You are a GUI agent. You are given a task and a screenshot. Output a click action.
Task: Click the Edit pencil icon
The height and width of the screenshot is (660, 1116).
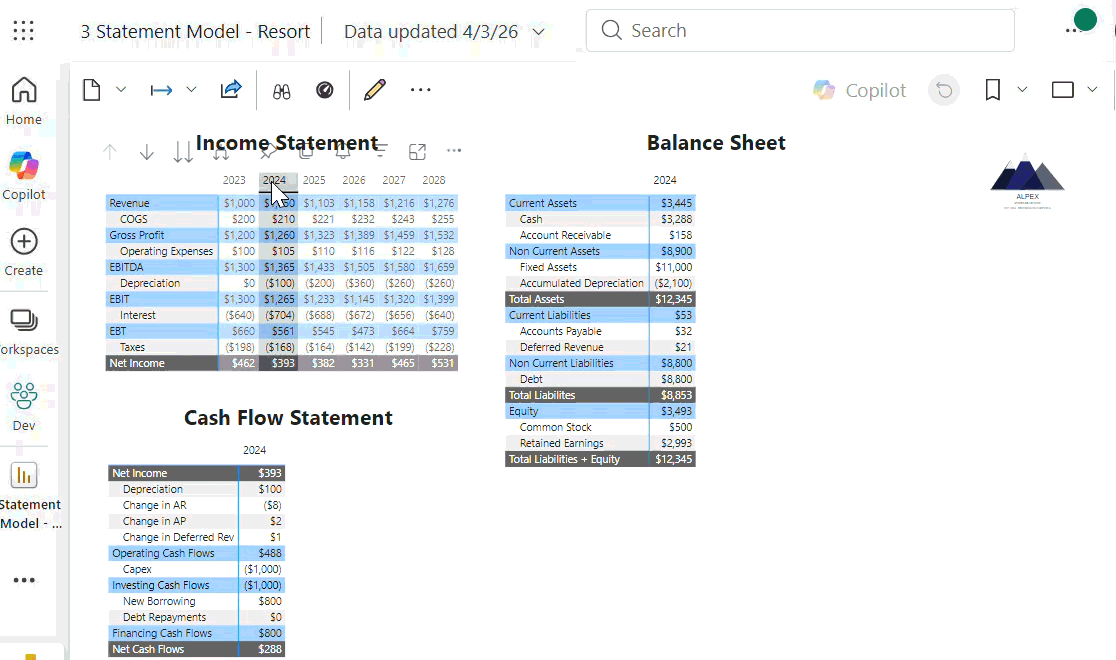pyautogui.click(x=375, y=90)
